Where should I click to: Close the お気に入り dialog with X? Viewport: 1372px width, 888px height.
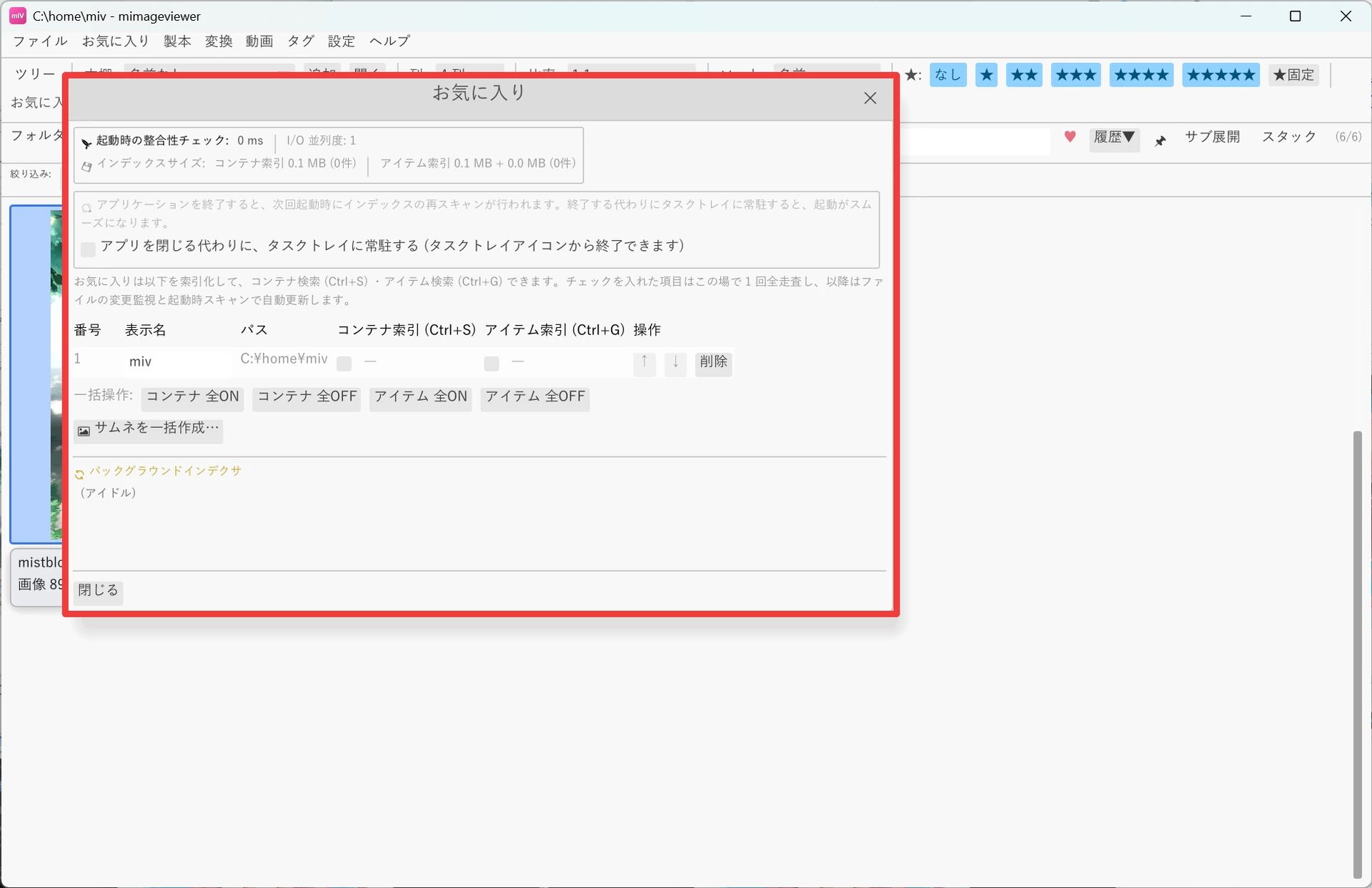pos(870,99)
